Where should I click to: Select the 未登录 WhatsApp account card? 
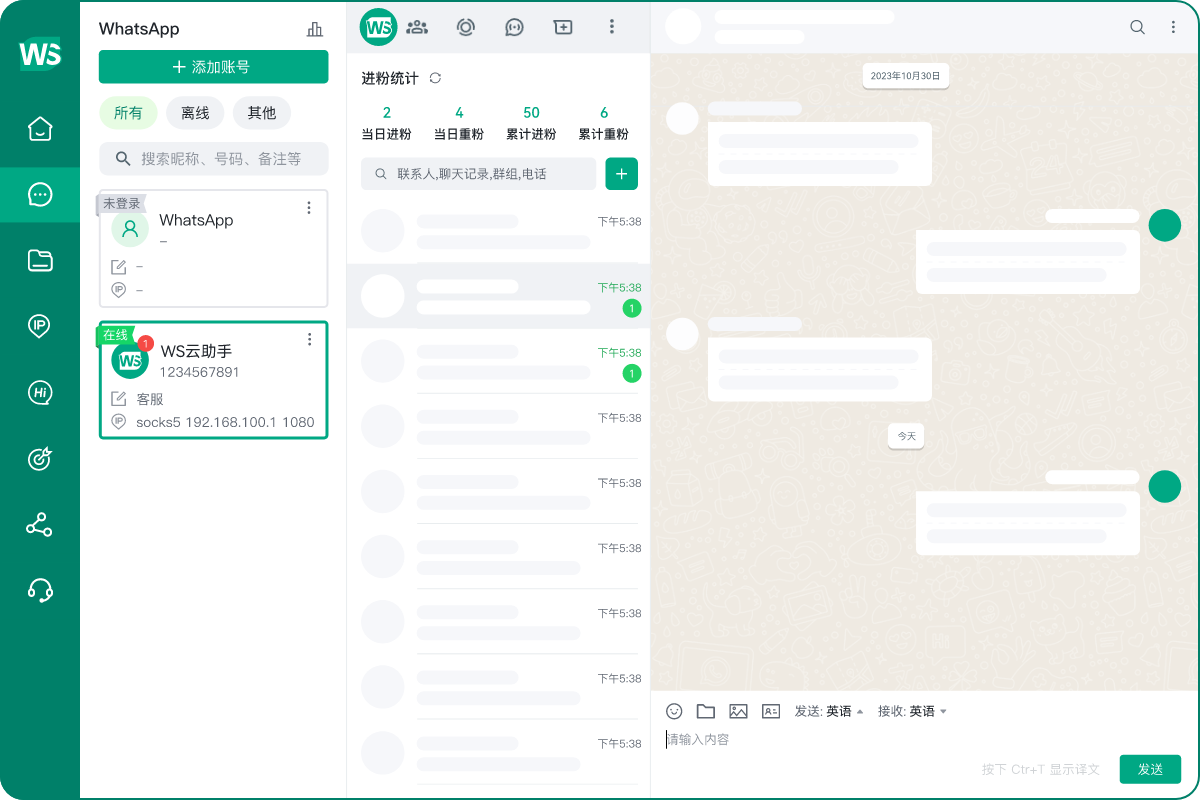213,248
